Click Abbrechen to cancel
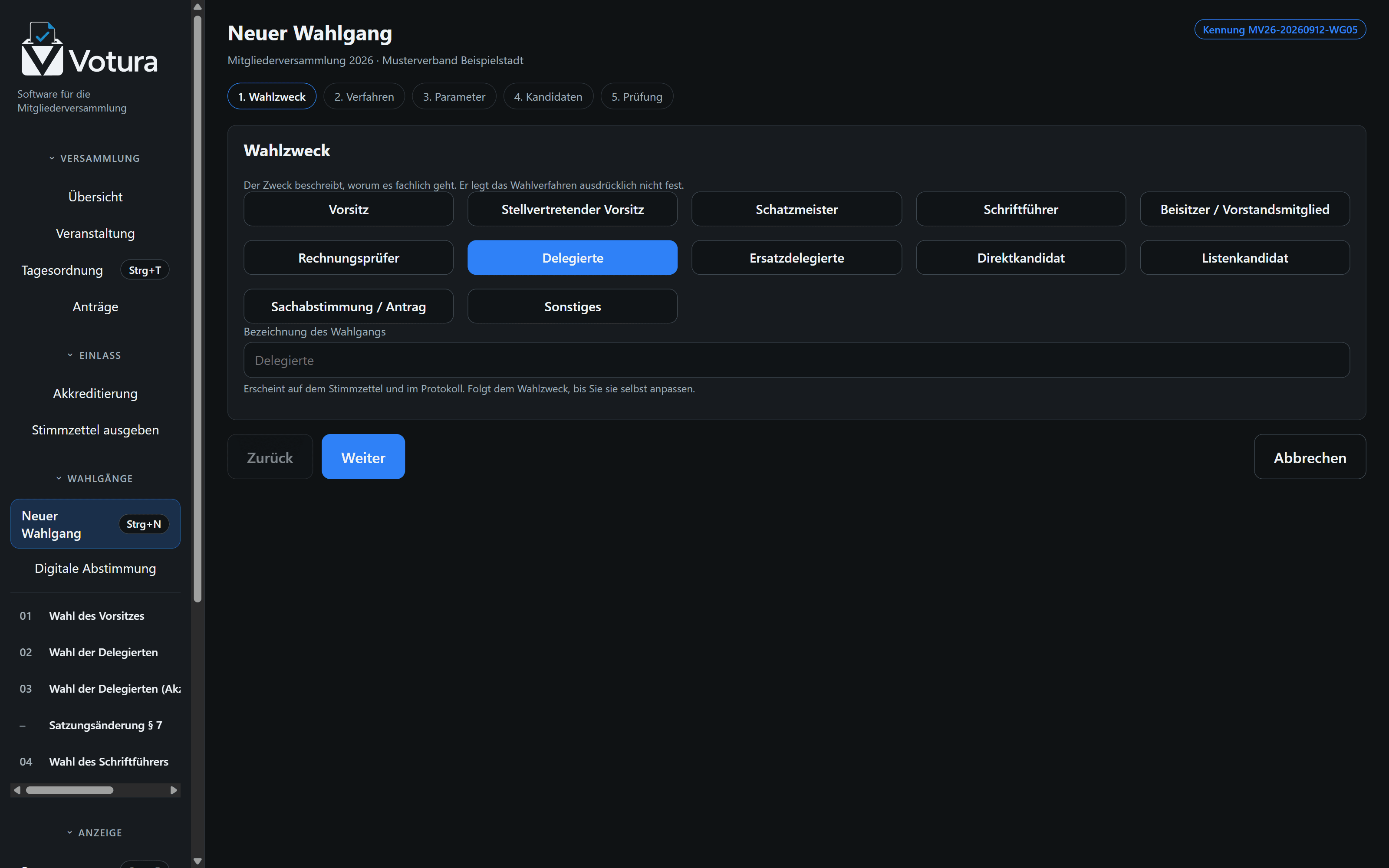The height and width of the screenshot is (868, 1389). click(1310, 457)
